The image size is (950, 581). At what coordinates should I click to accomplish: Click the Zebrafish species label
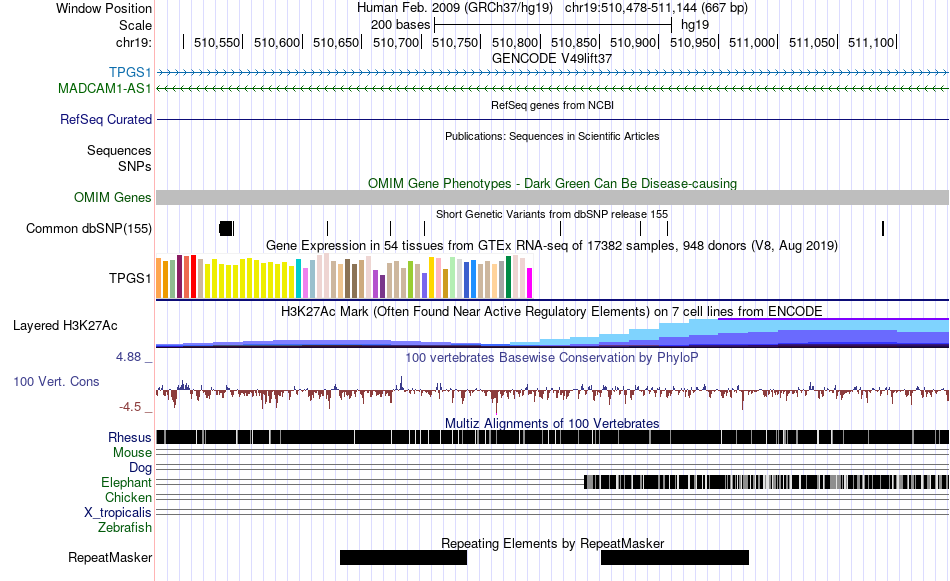tap(125, 527)
